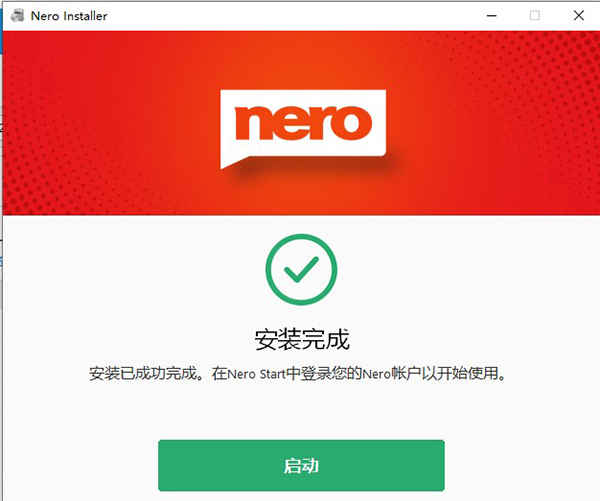This screenshot has width=600, height=501.
Task: Close the Nero Installer window
Action: click(x=579, y=16)
